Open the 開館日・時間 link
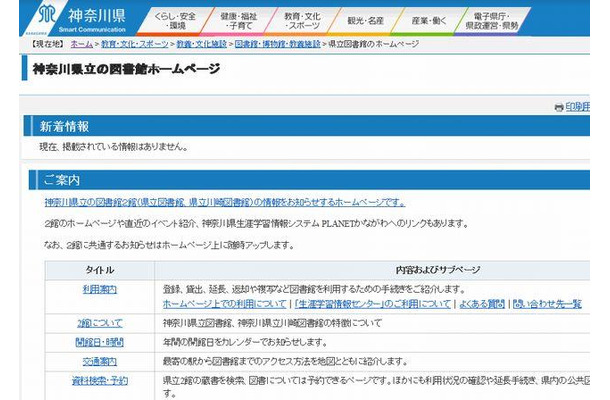The width and height of the screenshot is (610, 400). (100, 342)
